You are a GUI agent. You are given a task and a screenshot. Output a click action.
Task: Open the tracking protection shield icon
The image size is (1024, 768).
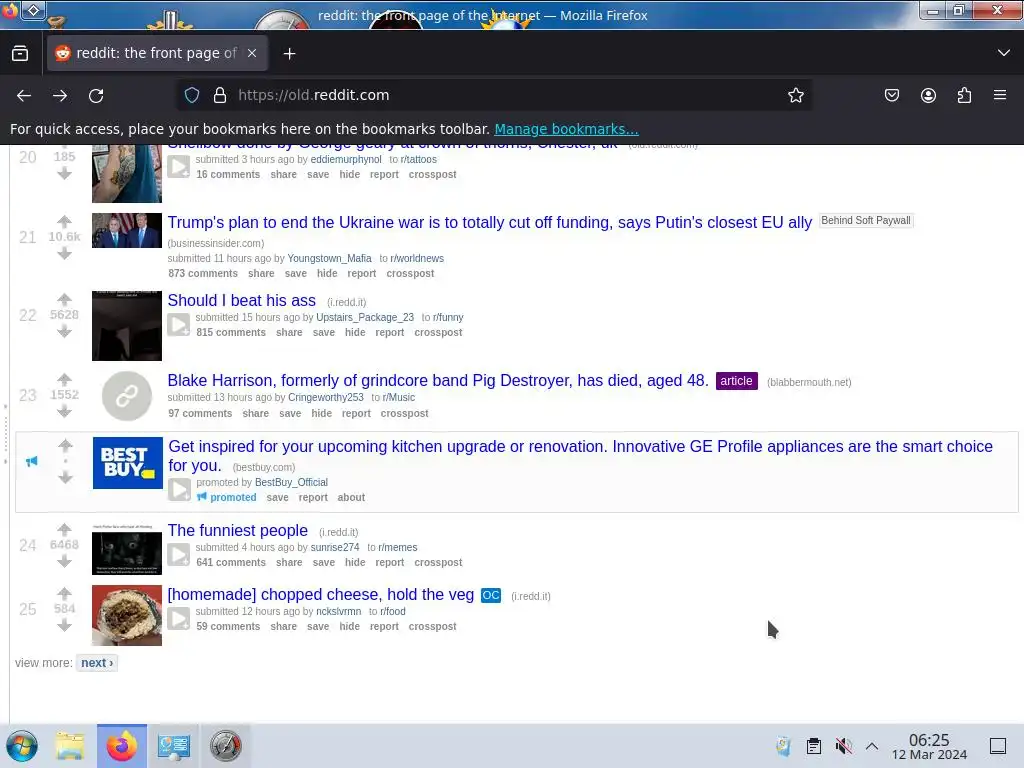[x=192, y=95]
